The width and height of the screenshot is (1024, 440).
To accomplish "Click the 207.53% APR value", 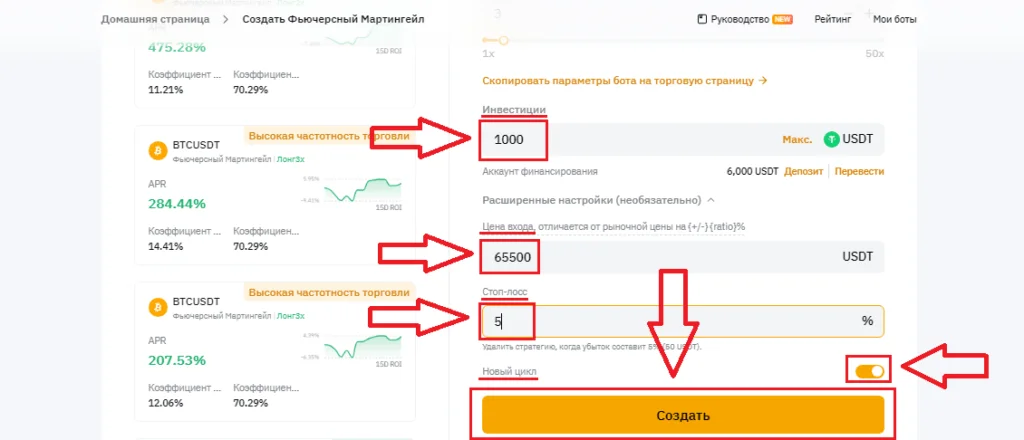I will (x=176, y=360).
